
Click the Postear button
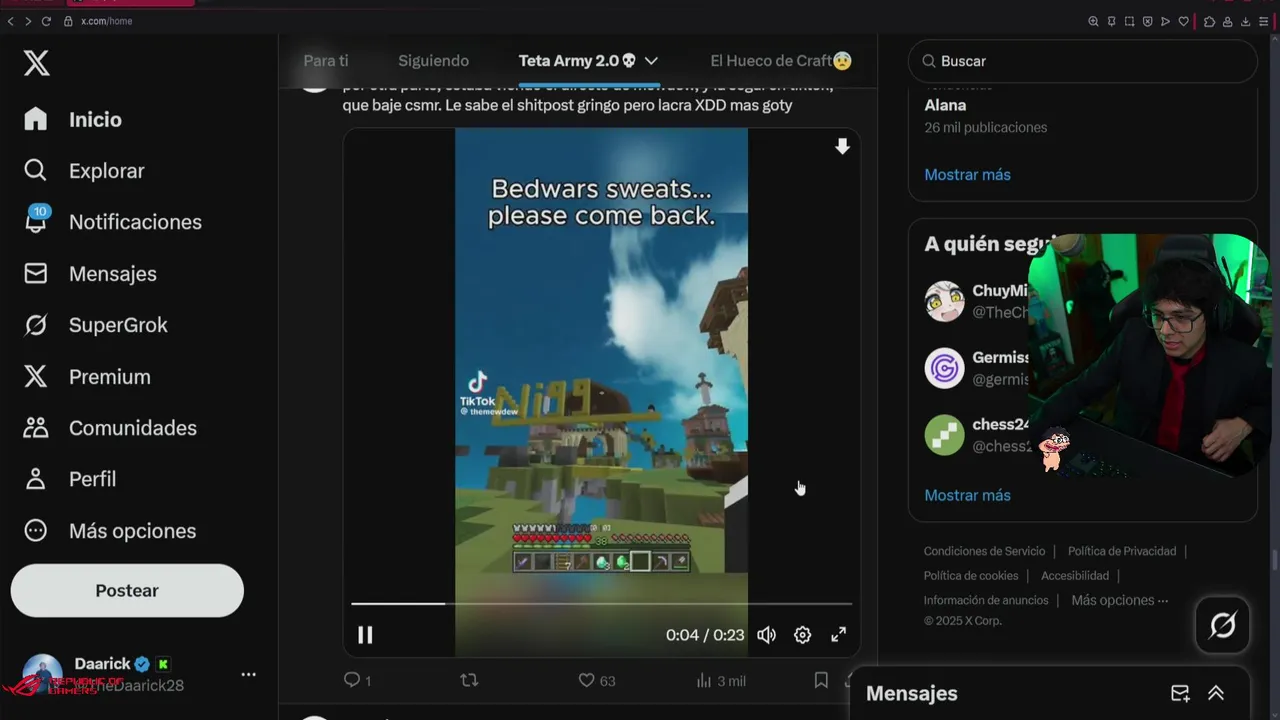(127, 591)
